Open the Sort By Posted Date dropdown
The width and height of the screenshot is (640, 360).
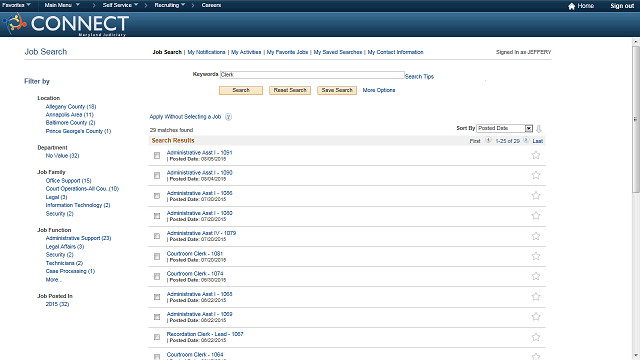(x=504, y=128)
